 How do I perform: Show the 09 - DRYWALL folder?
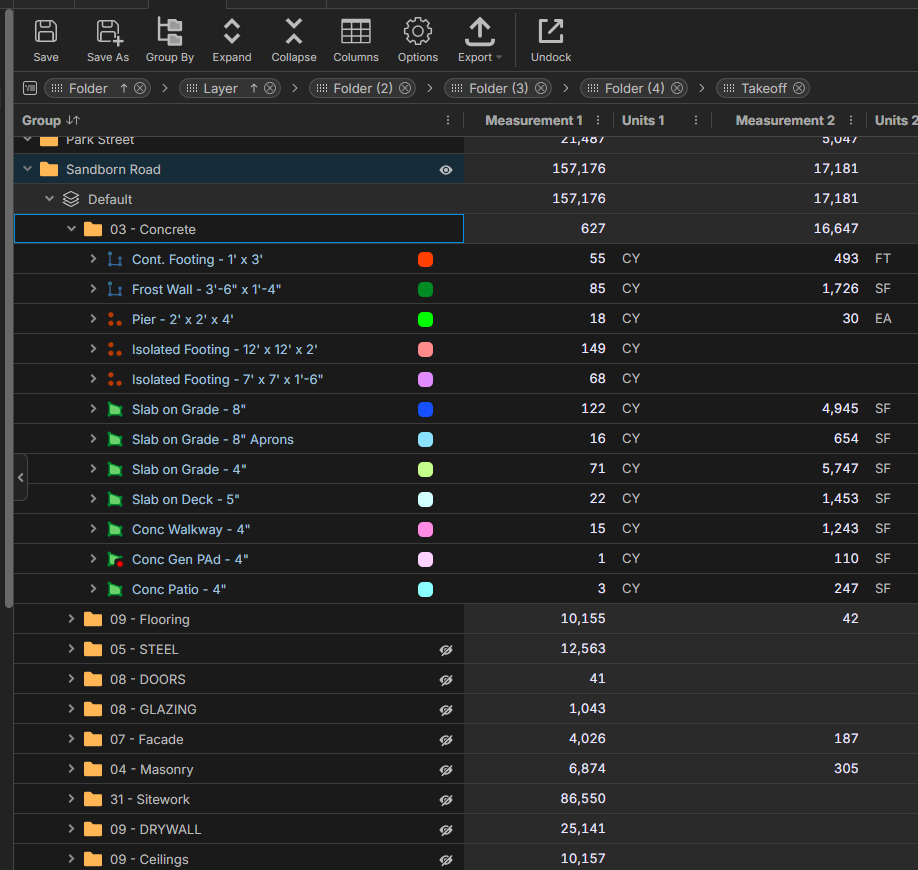[446, 830]
